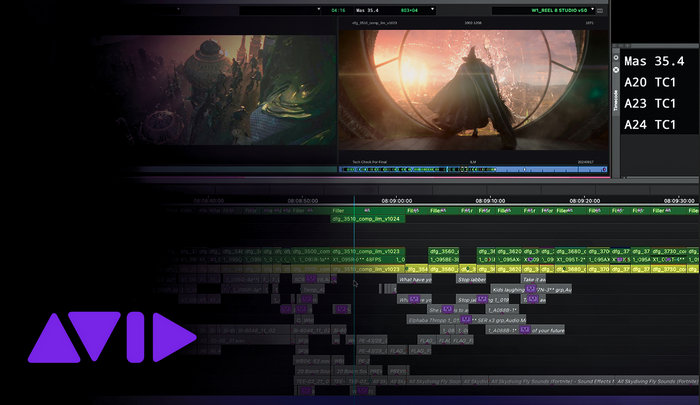Click purple effect icon on Elphaba Thropp clip
The image size is (700, 405).
click(466, 320)
